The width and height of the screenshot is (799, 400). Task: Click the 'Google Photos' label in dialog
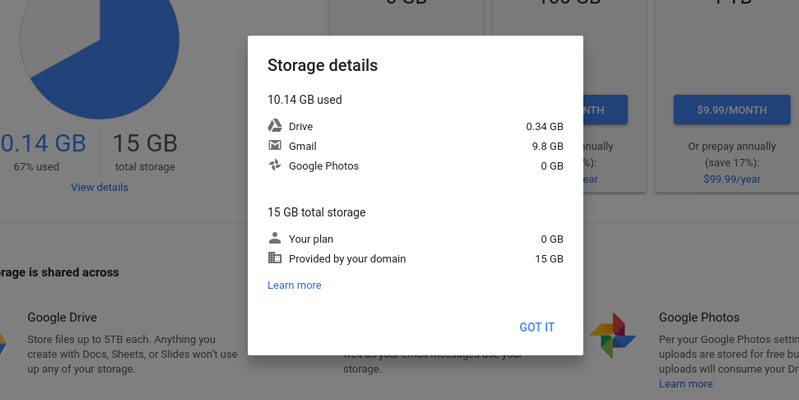coord(324,166)
